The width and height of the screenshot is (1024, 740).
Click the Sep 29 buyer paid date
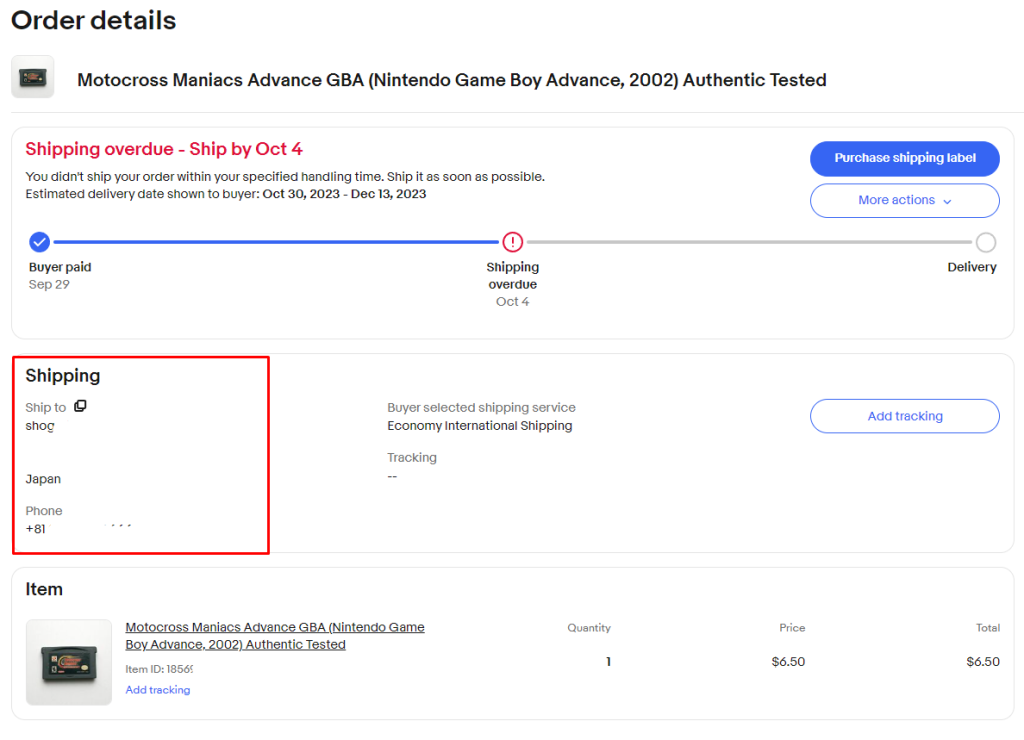pos(49,284)
